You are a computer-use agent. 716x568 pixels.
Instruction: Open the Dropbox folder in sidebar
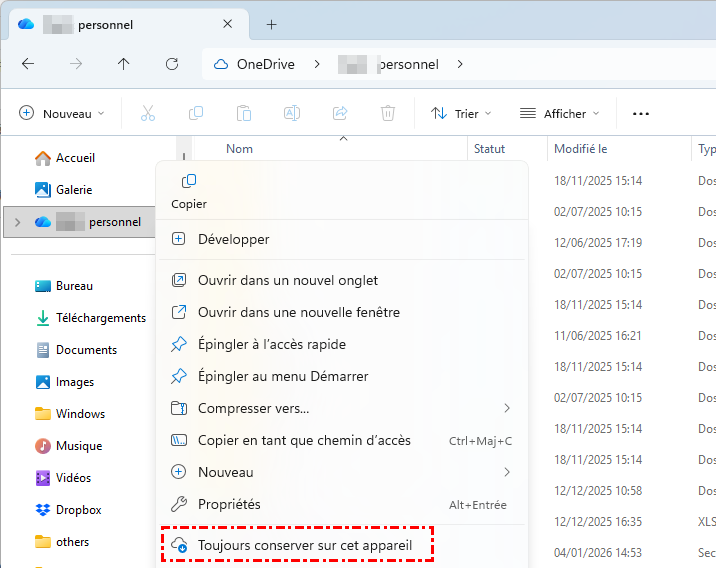click(78, 510)
